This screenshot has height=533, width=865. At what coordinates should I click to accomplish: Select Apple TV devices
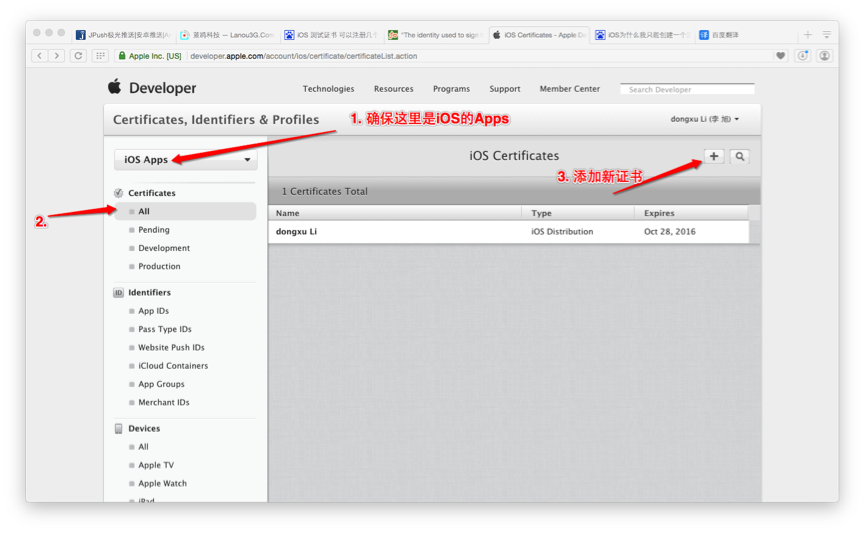(156, 465)
